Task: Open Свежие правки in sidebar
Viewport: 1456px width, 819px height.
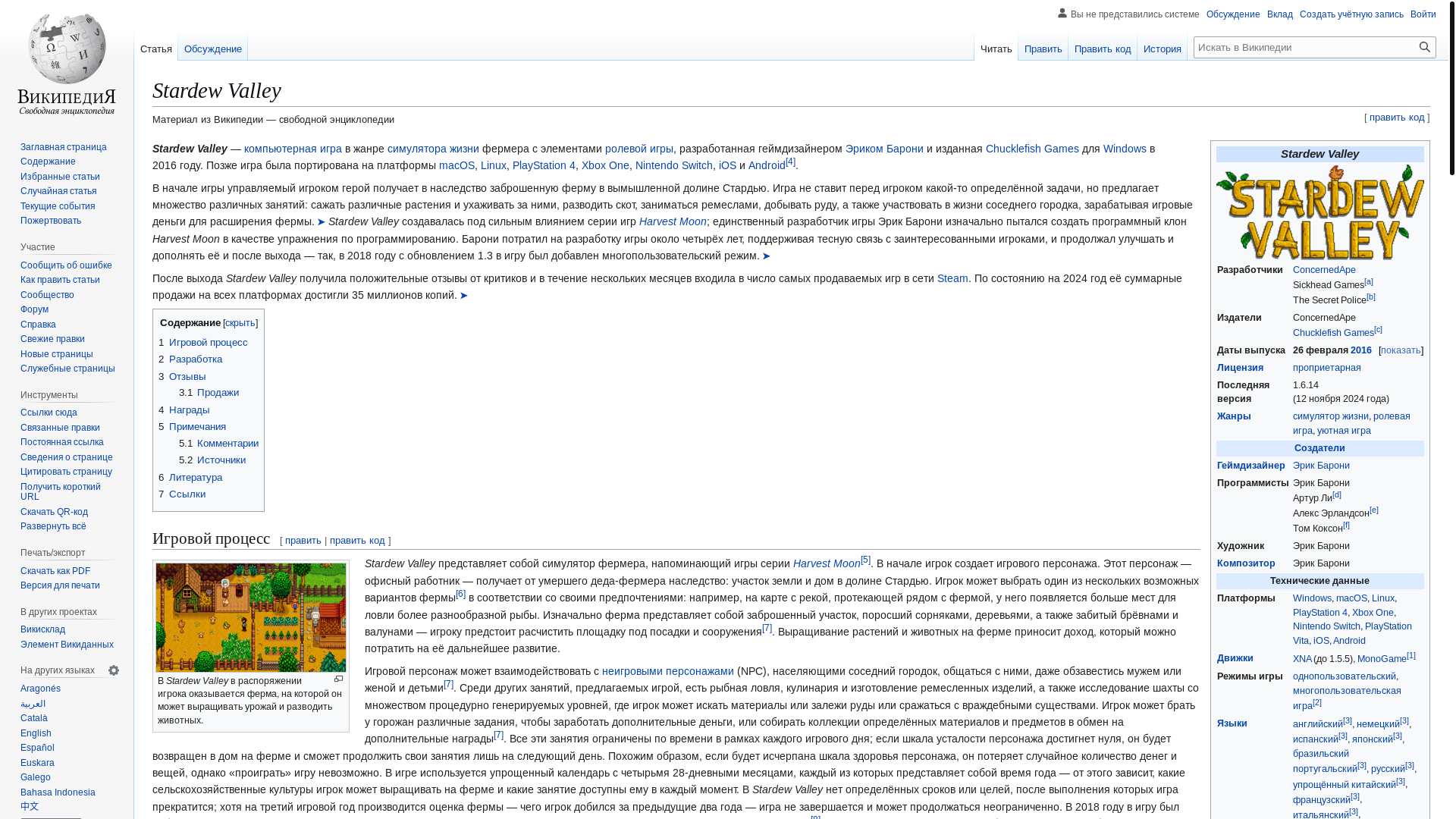Action: (52, 339)
